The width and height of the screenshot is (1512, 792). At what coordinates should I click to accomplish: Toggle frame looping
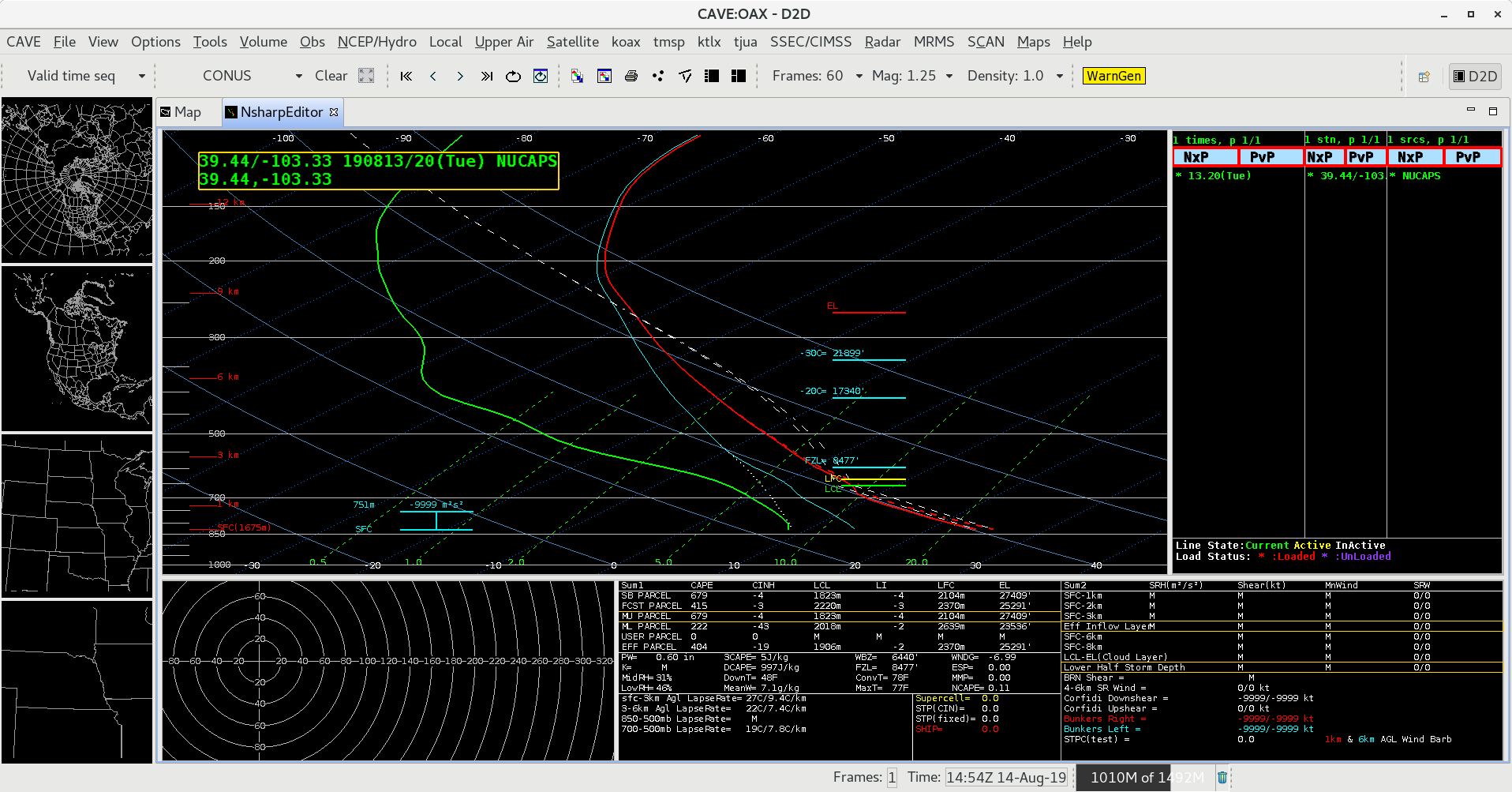514,76
